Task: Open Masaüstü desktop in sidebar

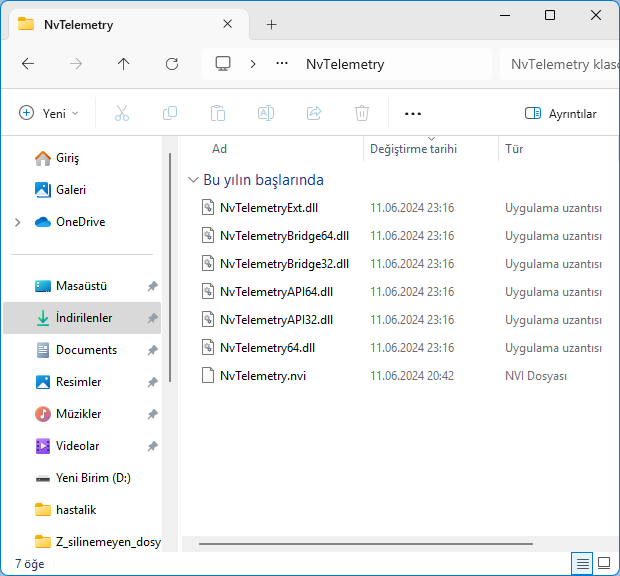Action: (x=81, y=286)
